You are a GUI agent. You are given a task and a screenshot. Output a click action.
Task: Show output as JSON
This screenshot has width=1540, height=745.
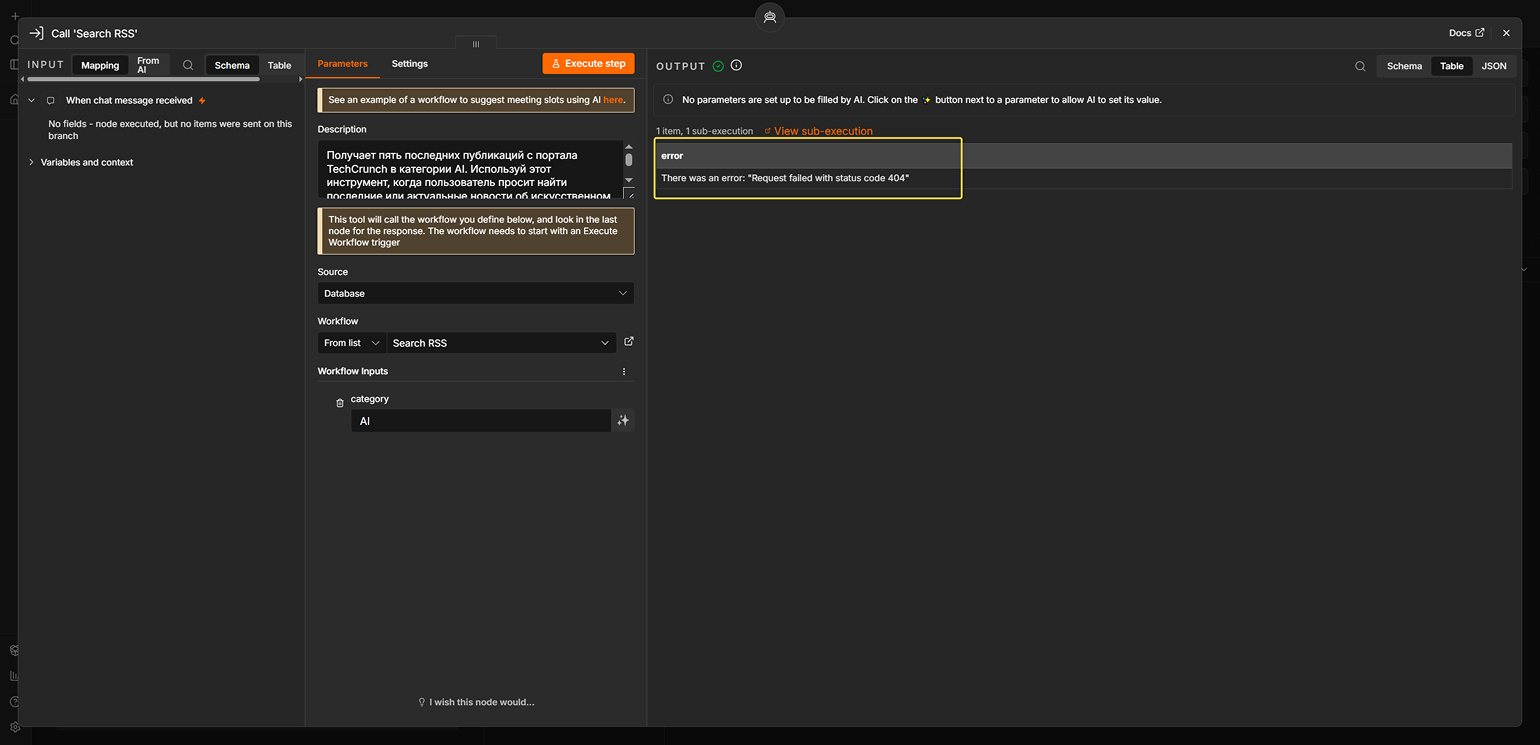click(1494, 66)
